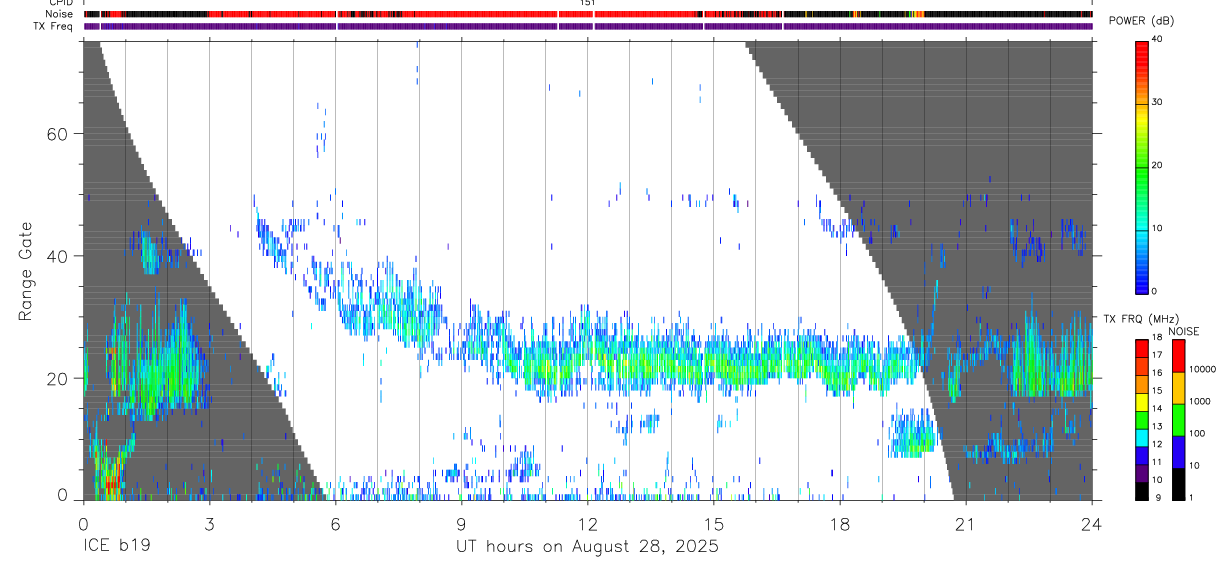1228x567 pixels.
Task: Pick the purple segment in the TX FRQ legend
Action: 1142,471
